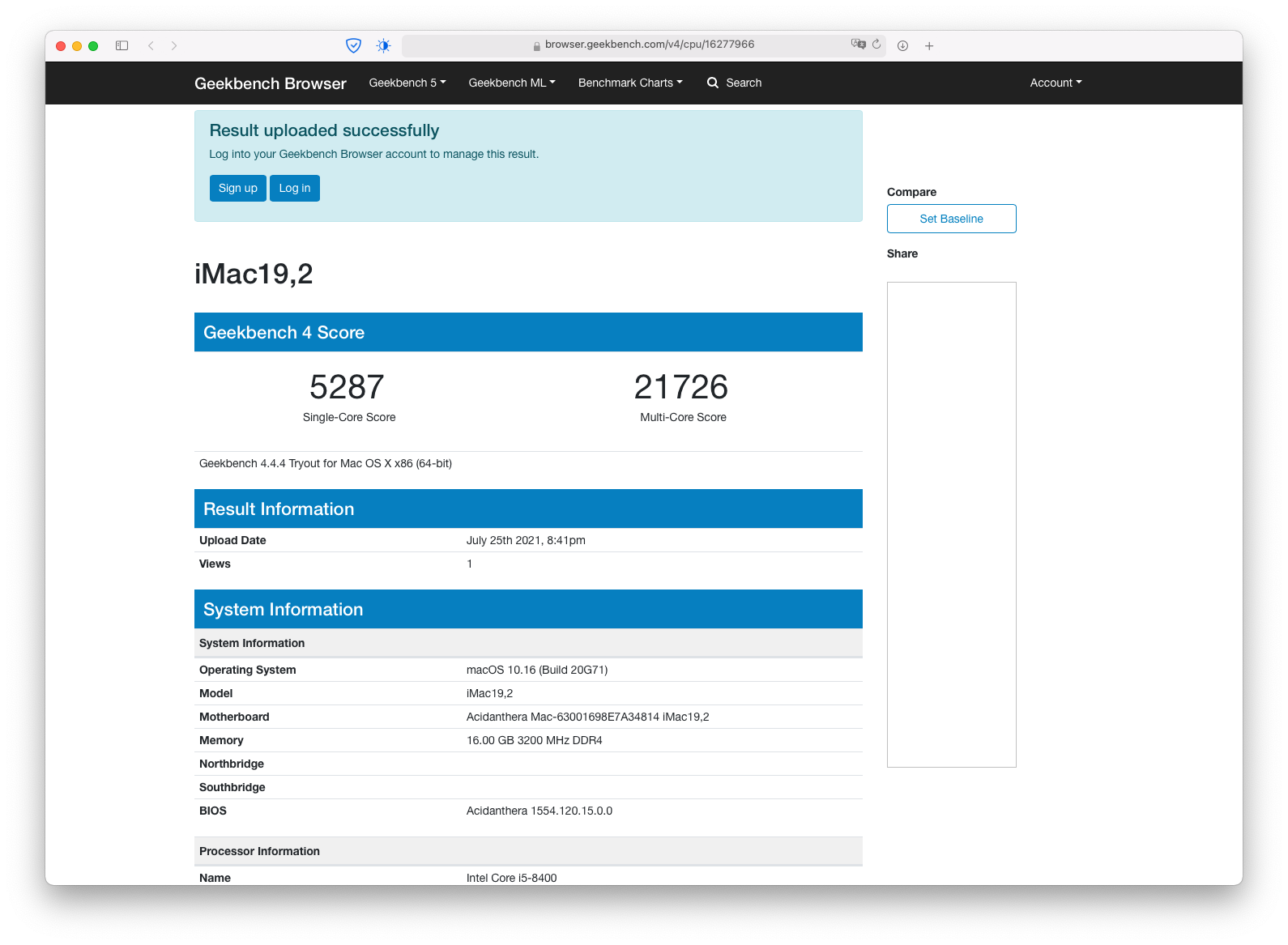
Task: Click the 16.00 GB 3200 MHz DDR4 value
Action: (535, 740)
